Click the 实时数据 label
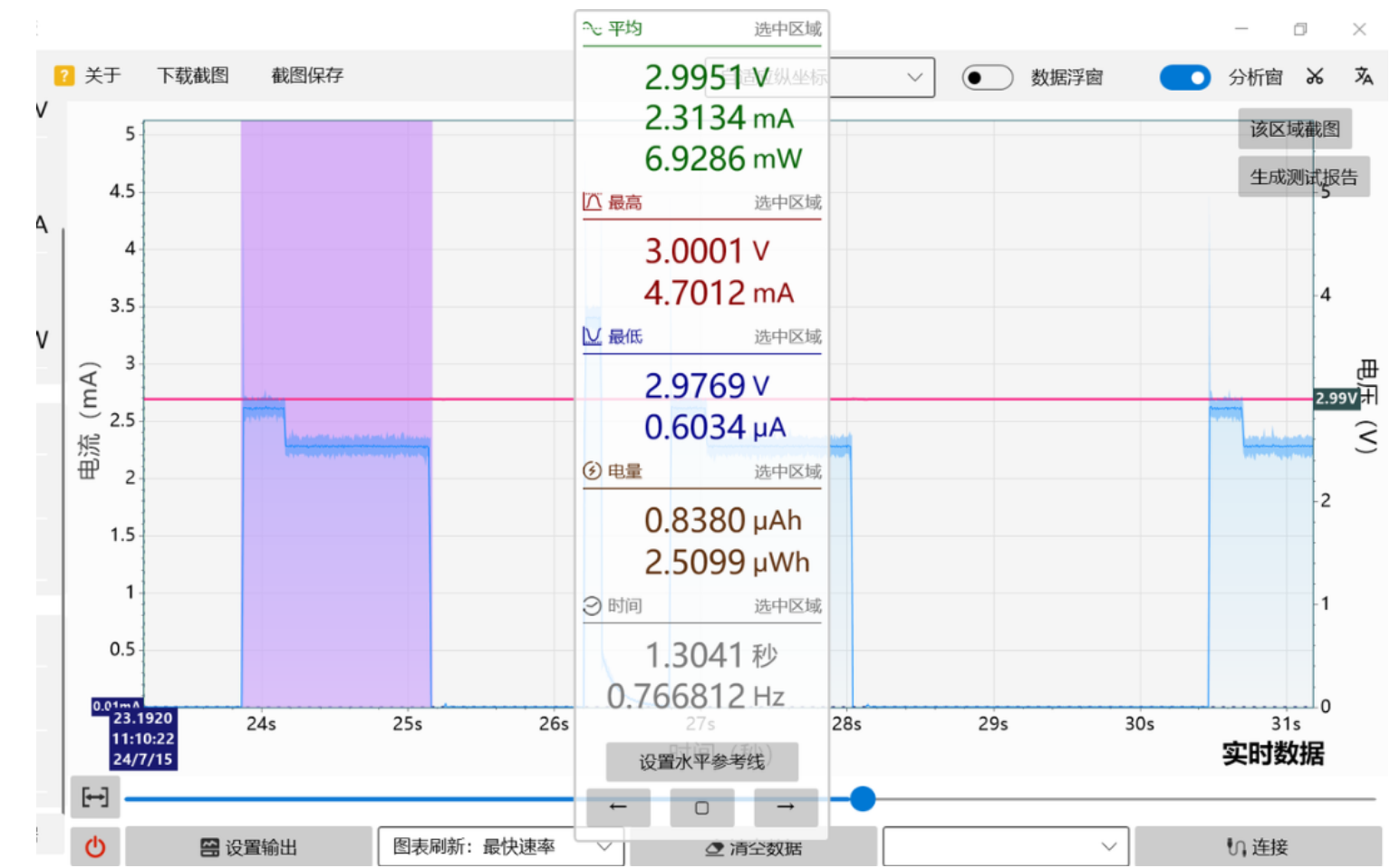 (1273, 753)
